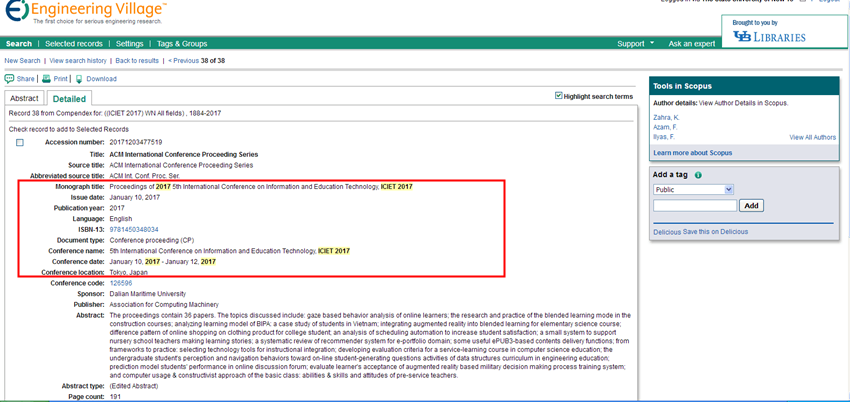The height and width of the screenshot is (402, 850).
Task: Click the title ACM International Conference Proceeding Series
Action: coord(184,154)
